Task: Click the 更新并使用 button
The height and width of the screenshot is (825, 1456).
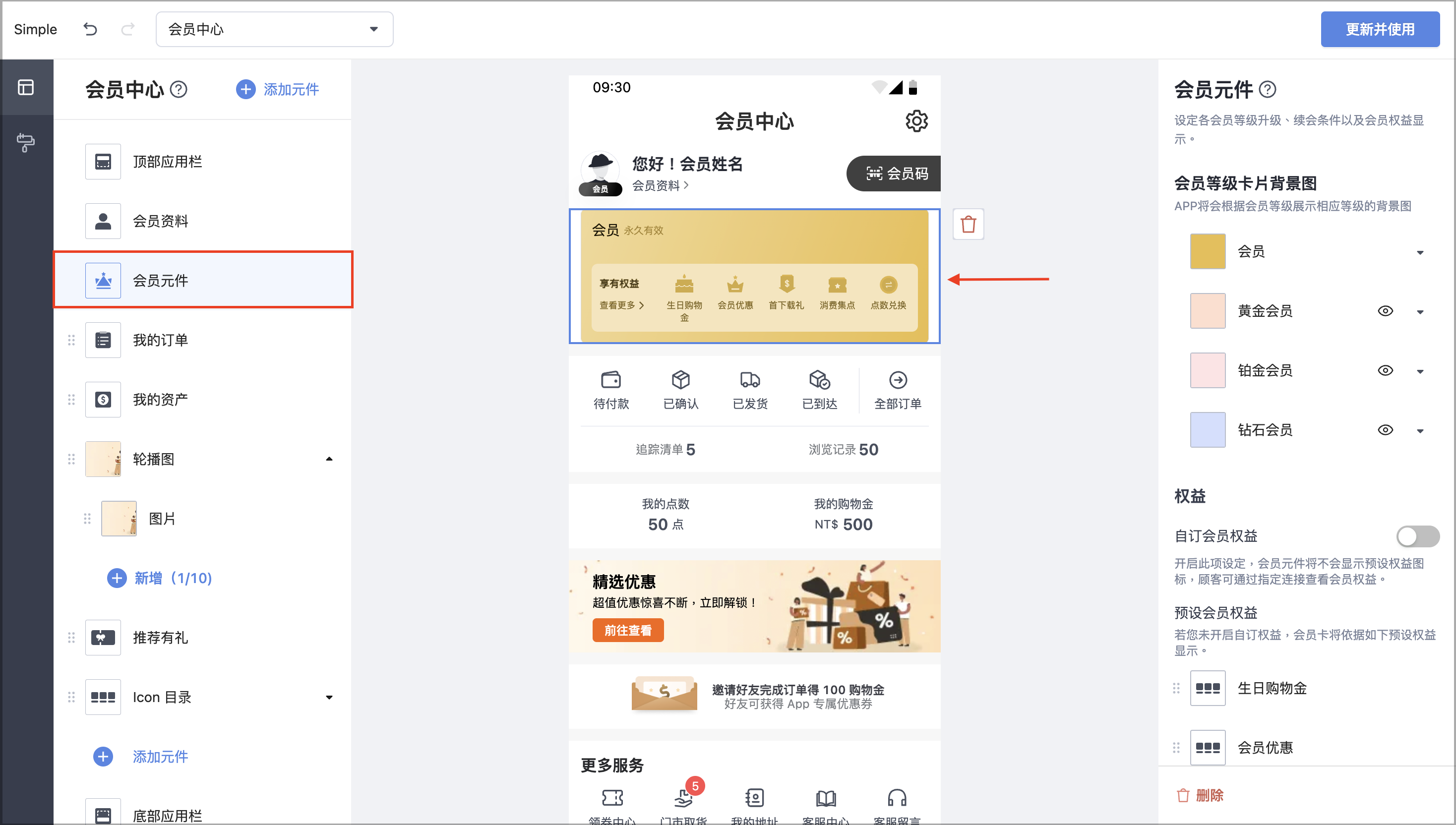Action: 1380,29
